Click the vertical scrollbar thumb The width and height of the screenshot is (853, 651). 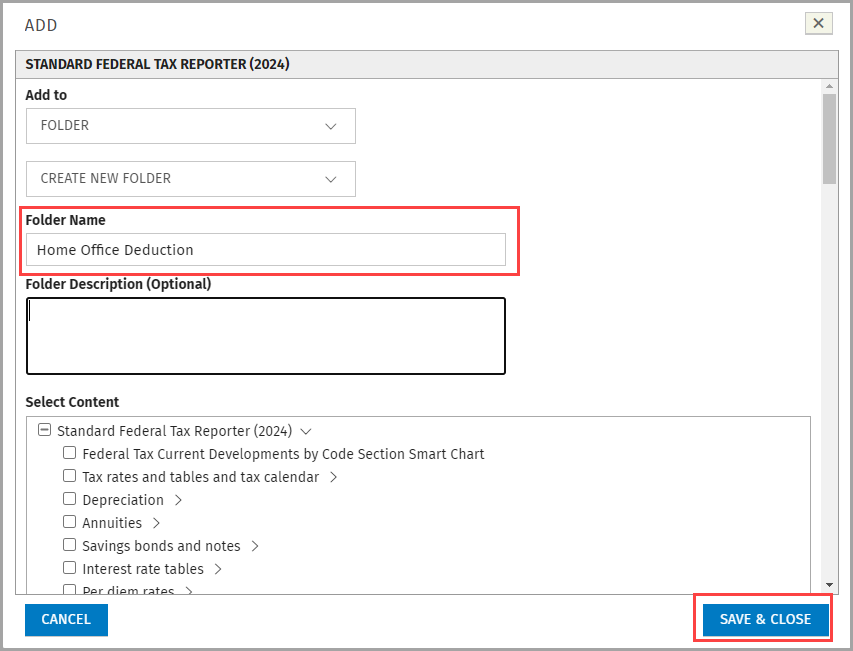pyautogui.click(x=829, y=139)
